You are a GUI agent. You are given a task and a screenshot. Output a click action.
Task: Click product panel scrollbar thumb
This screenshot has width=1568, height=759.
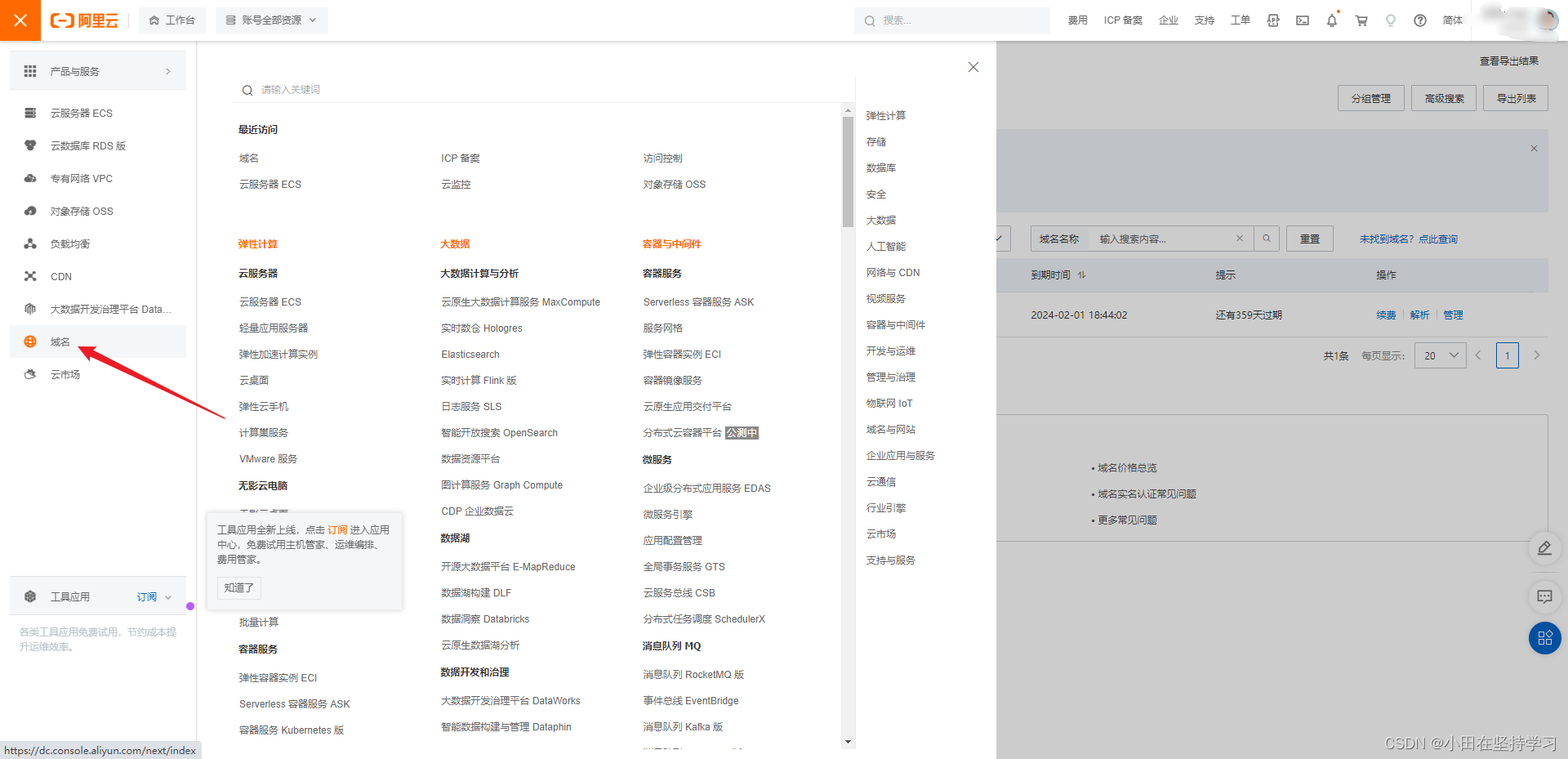point(848,172)
